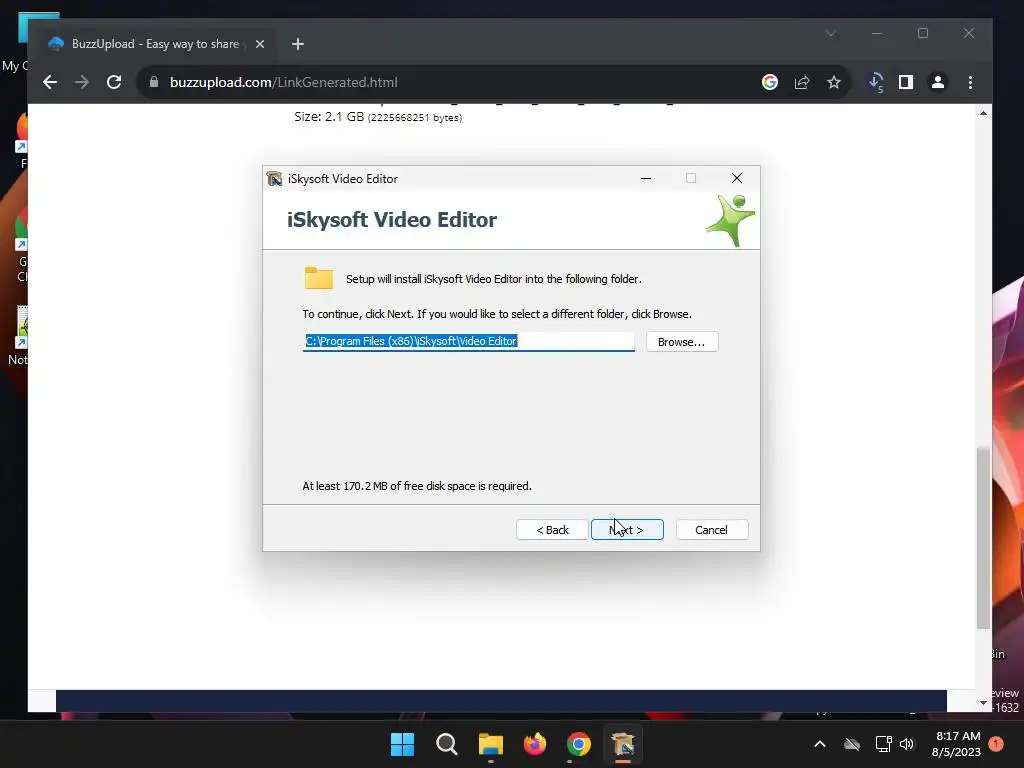Open the notification badge in taskbar

coord(996,744)
